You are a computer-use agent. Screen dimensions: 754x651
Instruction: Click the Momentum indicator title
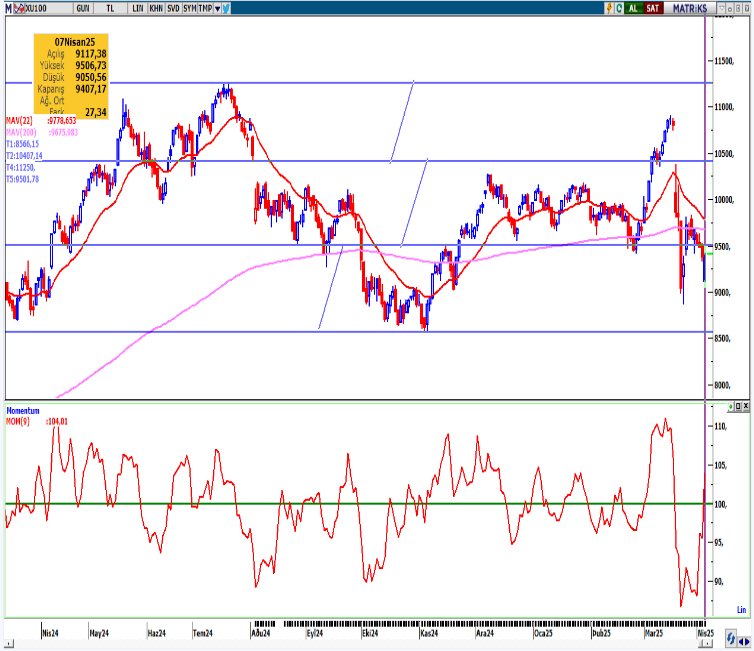[23, 411]
